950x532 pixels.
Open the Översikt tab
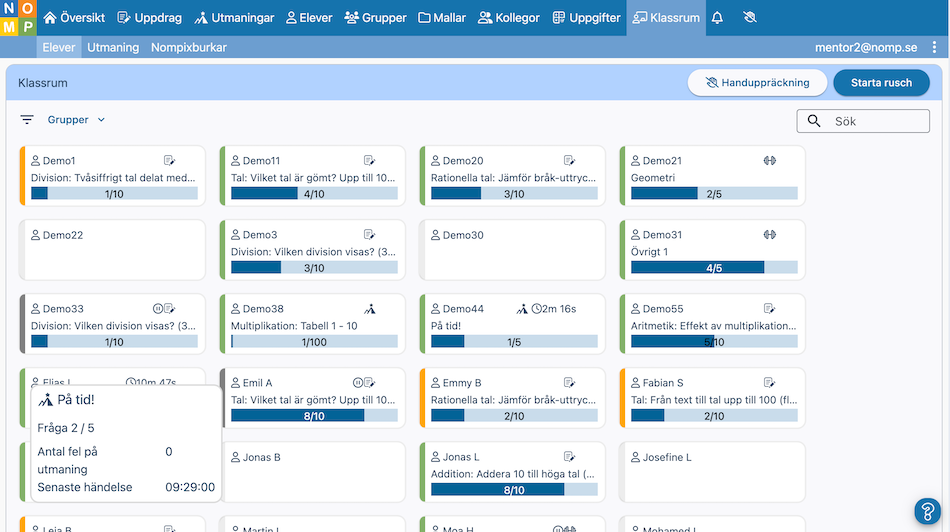74,18
